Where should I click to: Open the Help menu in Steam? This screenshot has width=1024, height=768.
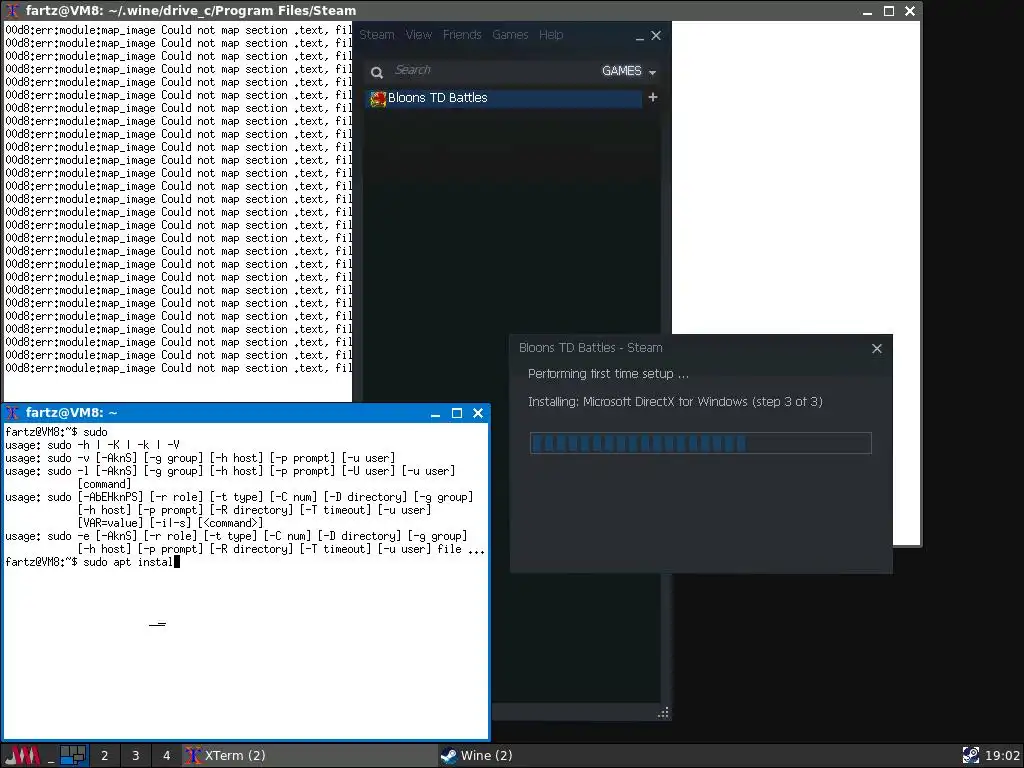point(551,35)
